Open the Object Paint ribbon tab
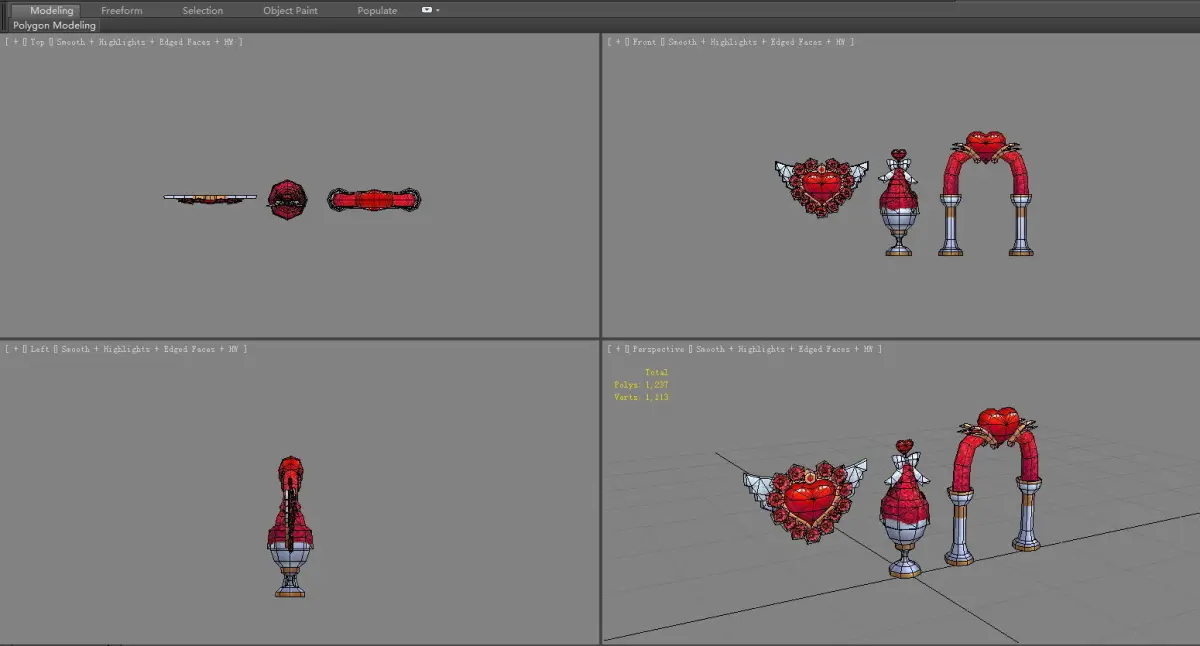This screenshot has width=1200, height=646. tap(290, 10)
